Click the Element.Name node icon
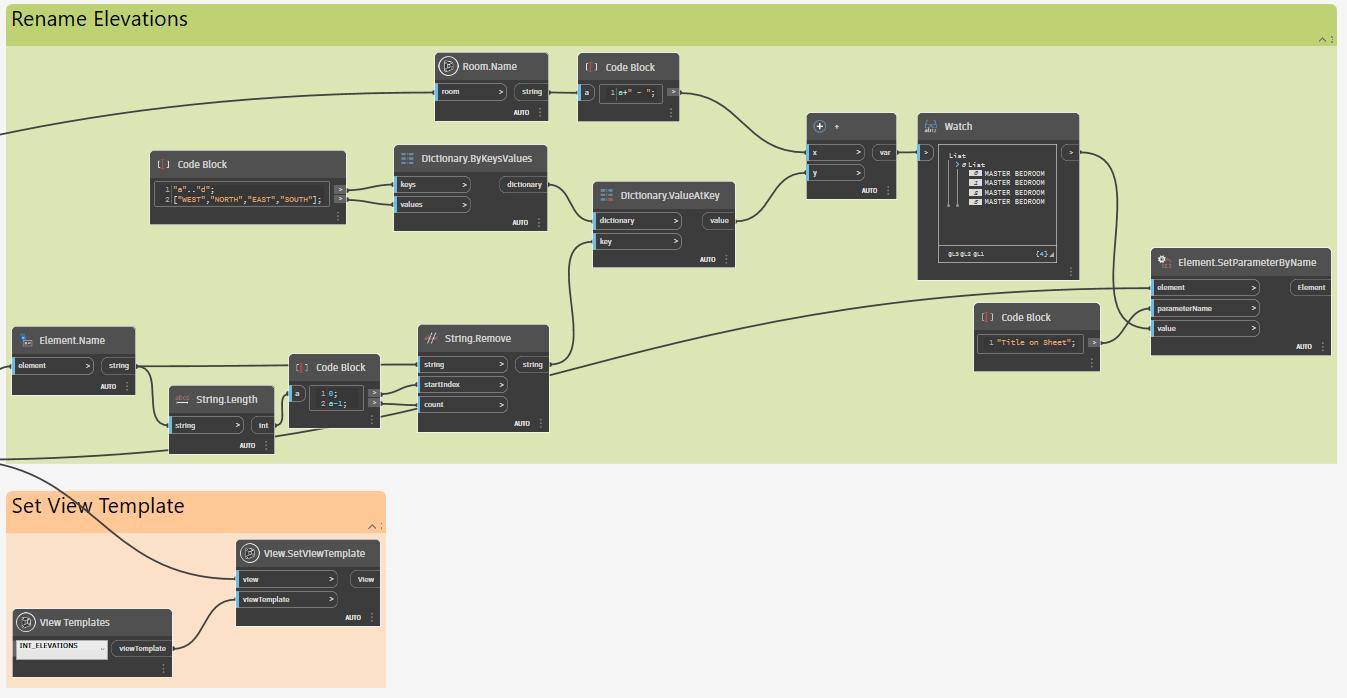Screen dimensions: 1347x698 (26, 340)
